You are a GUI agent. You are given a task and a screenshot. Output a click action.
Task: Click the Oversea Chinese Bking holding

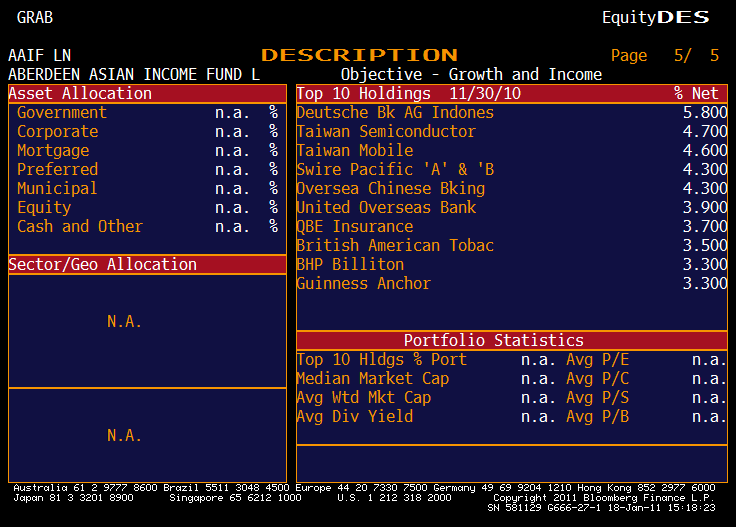(x=390, y=189)
